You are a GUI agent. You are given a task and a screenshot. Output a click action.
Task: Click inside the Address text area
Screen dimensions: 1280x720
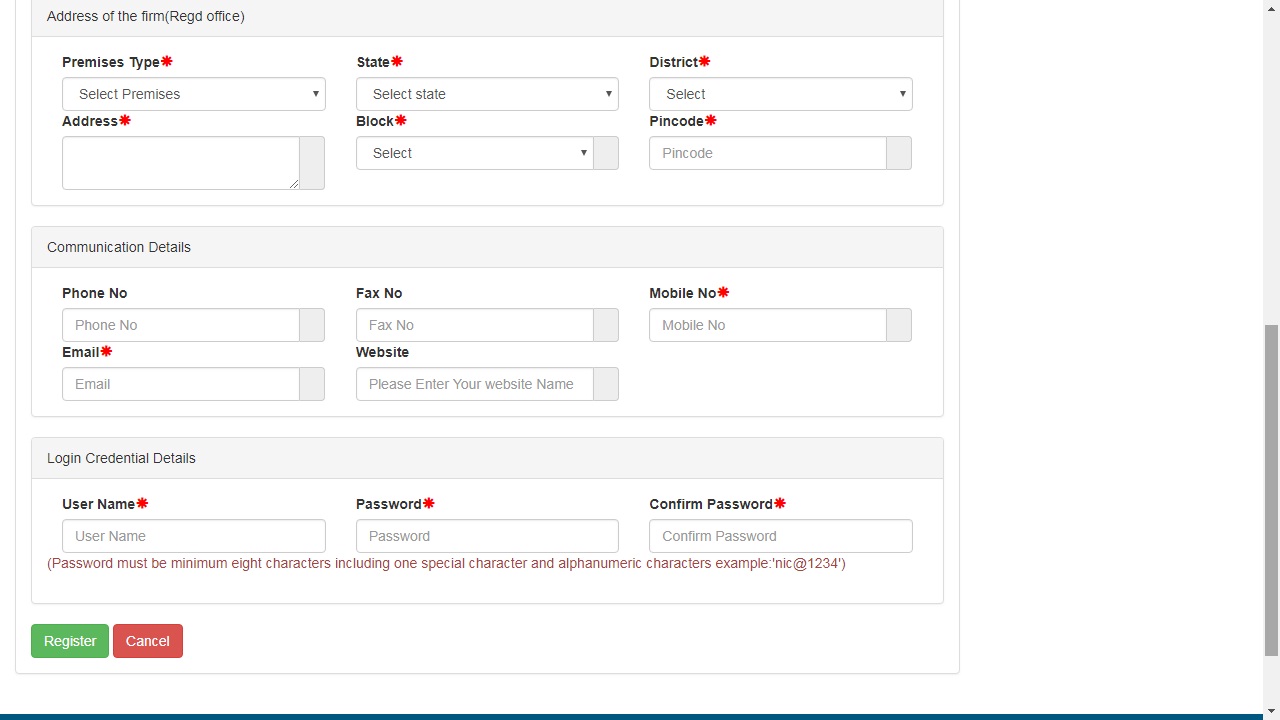point(180,163)
